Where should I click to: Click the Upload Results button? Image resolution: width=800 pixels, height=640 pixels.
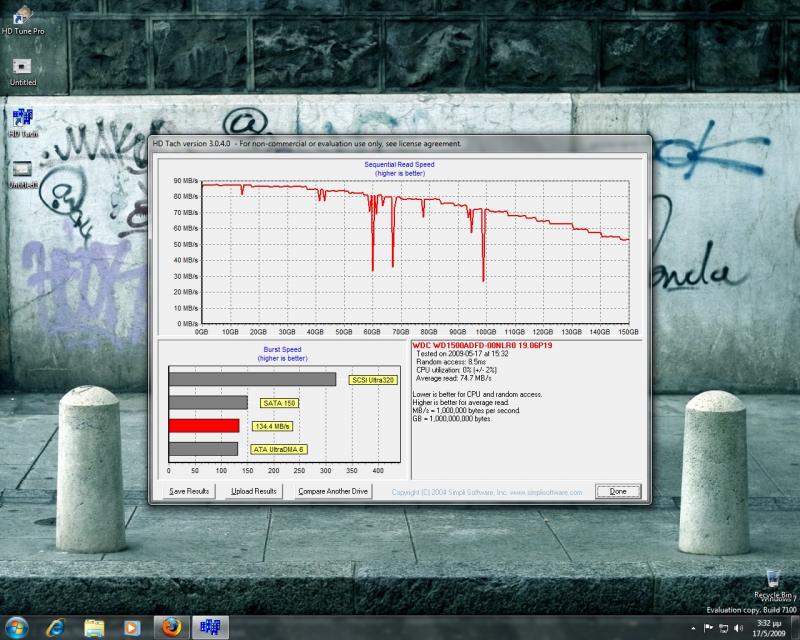tap(254, 491)
